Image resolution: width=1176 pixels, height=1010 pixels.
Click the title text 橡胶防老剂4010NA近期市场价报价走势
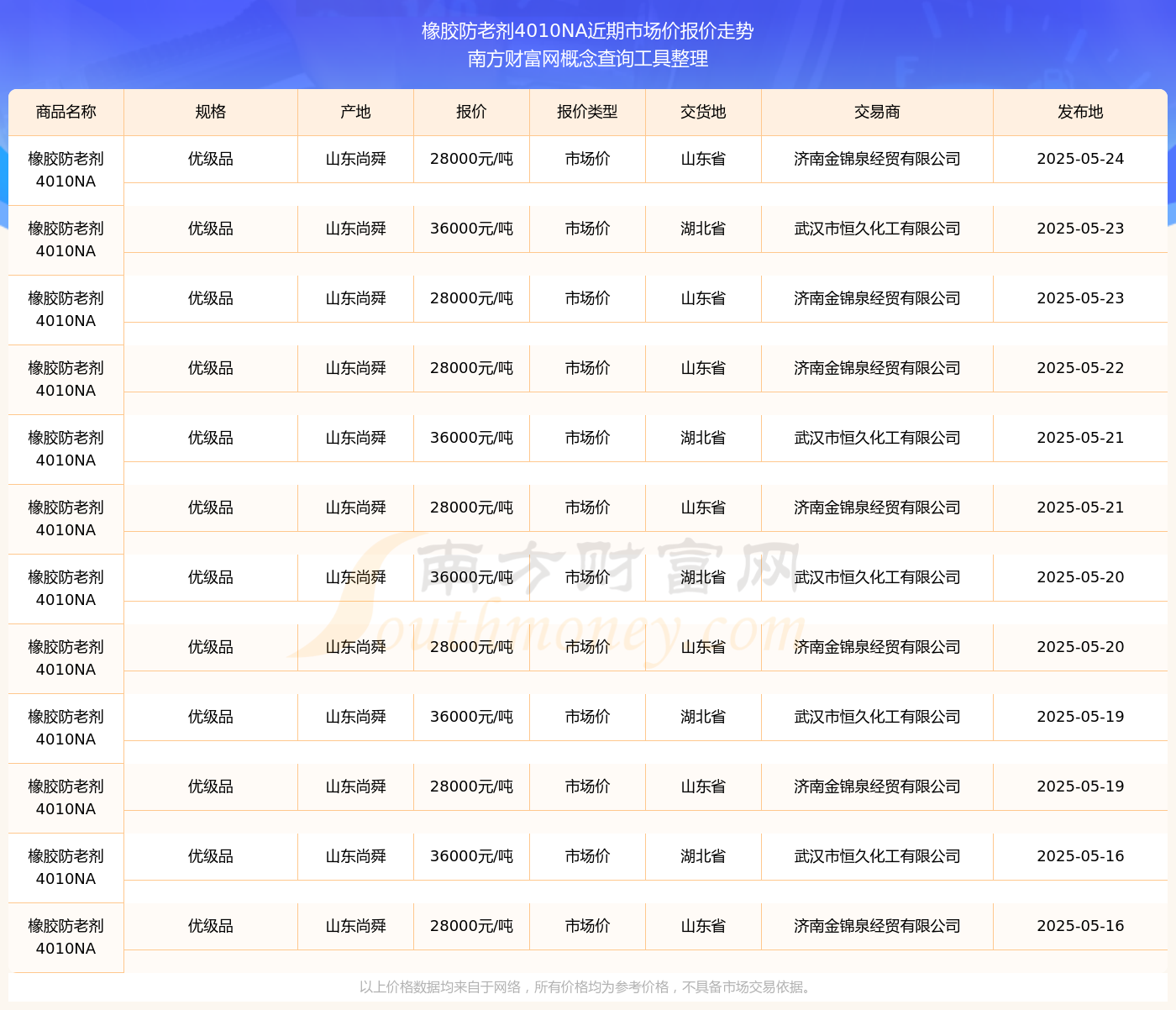[x=588, y=31]
